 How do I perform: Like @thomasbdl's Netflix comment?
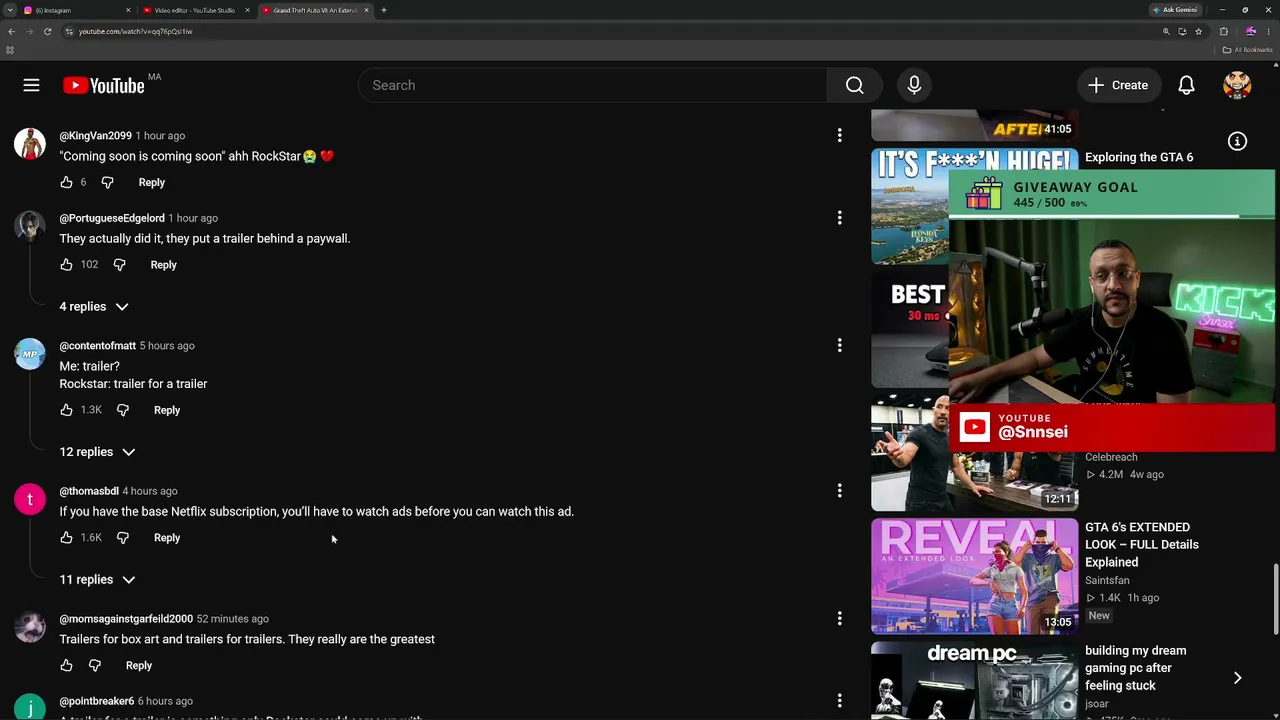[66, 537]
